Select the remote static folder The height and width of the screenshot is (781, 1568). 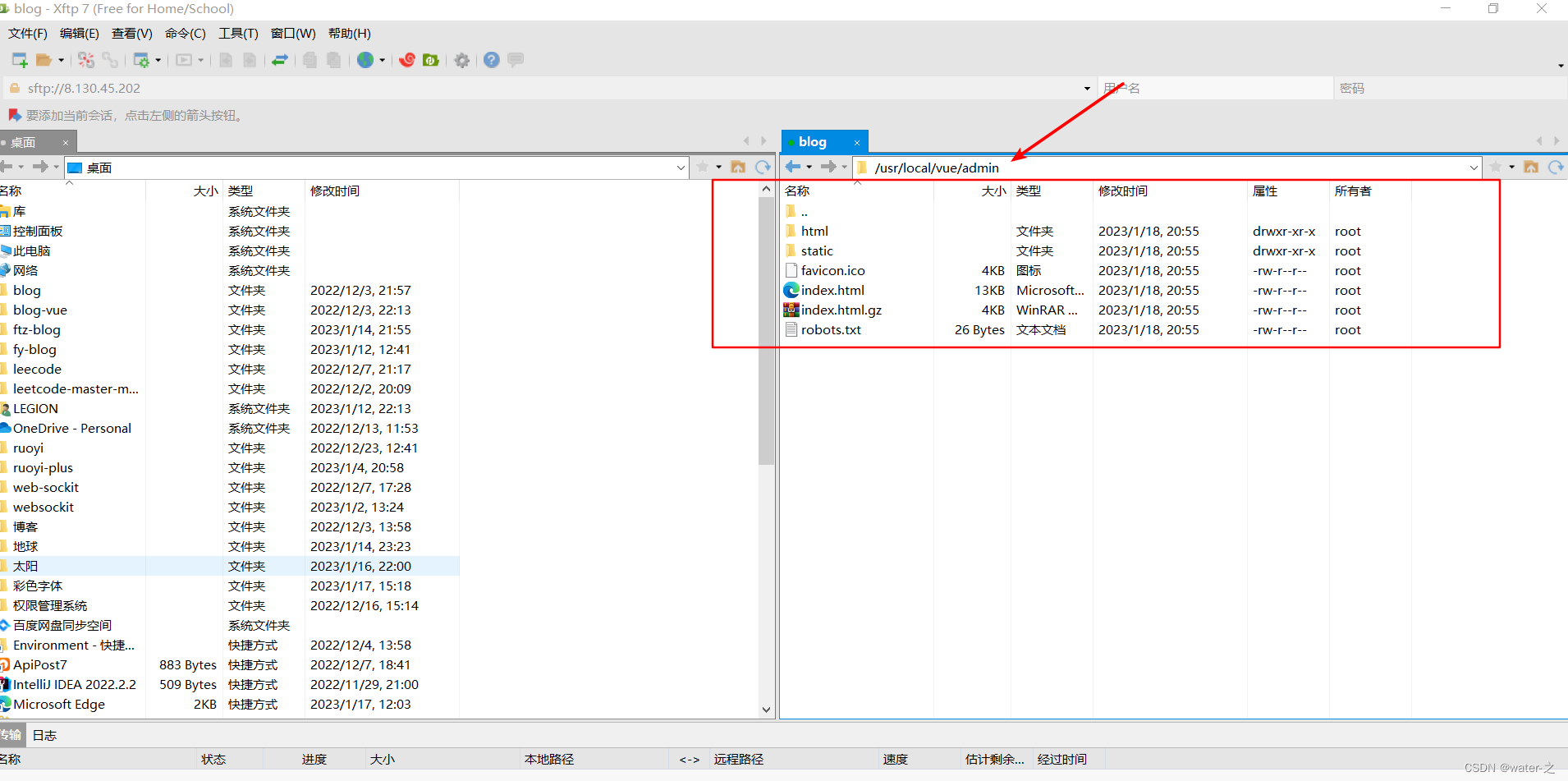coord(817,250)
